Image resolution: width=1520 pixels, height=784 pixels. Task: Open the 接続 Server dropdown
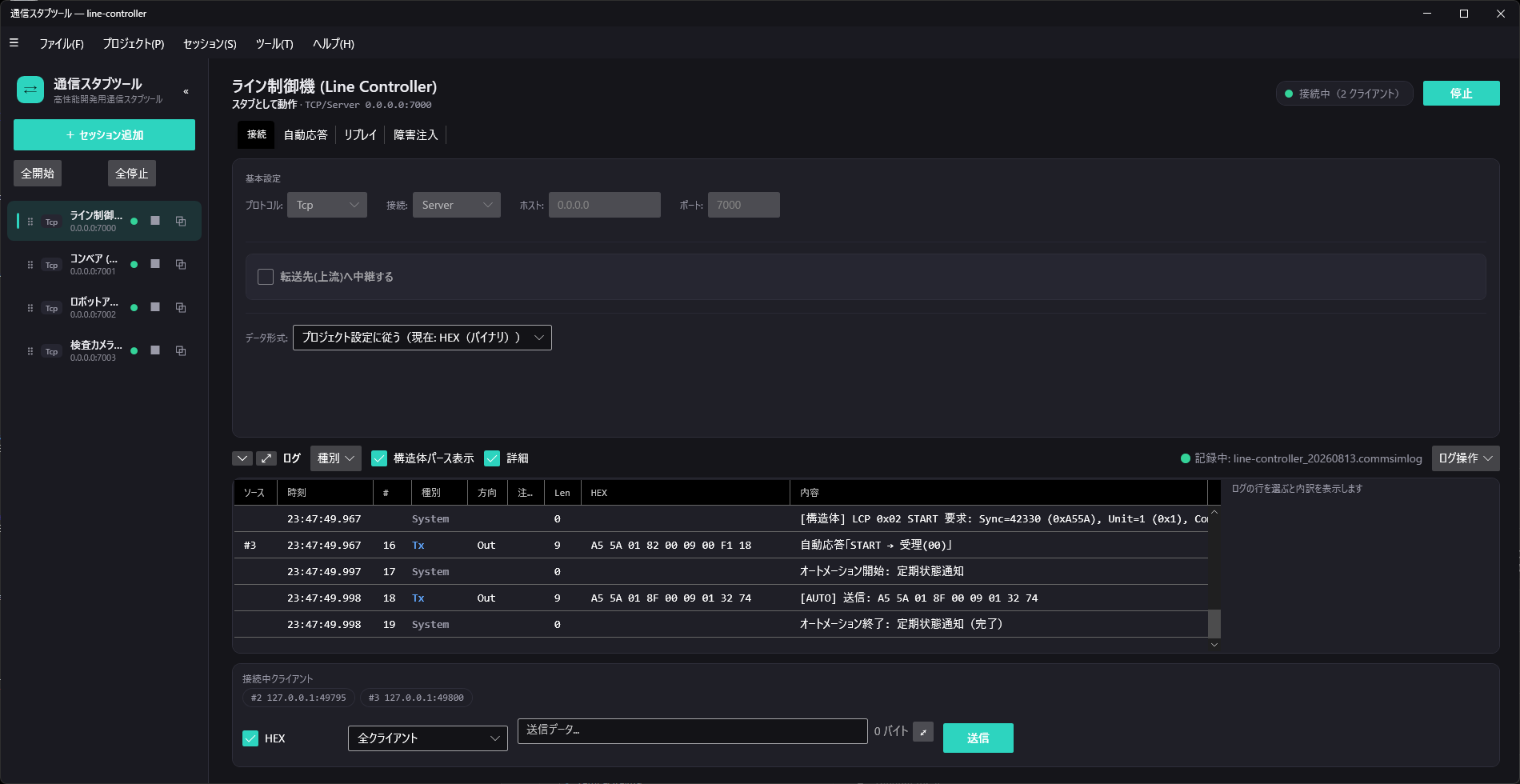pos(457,205)
